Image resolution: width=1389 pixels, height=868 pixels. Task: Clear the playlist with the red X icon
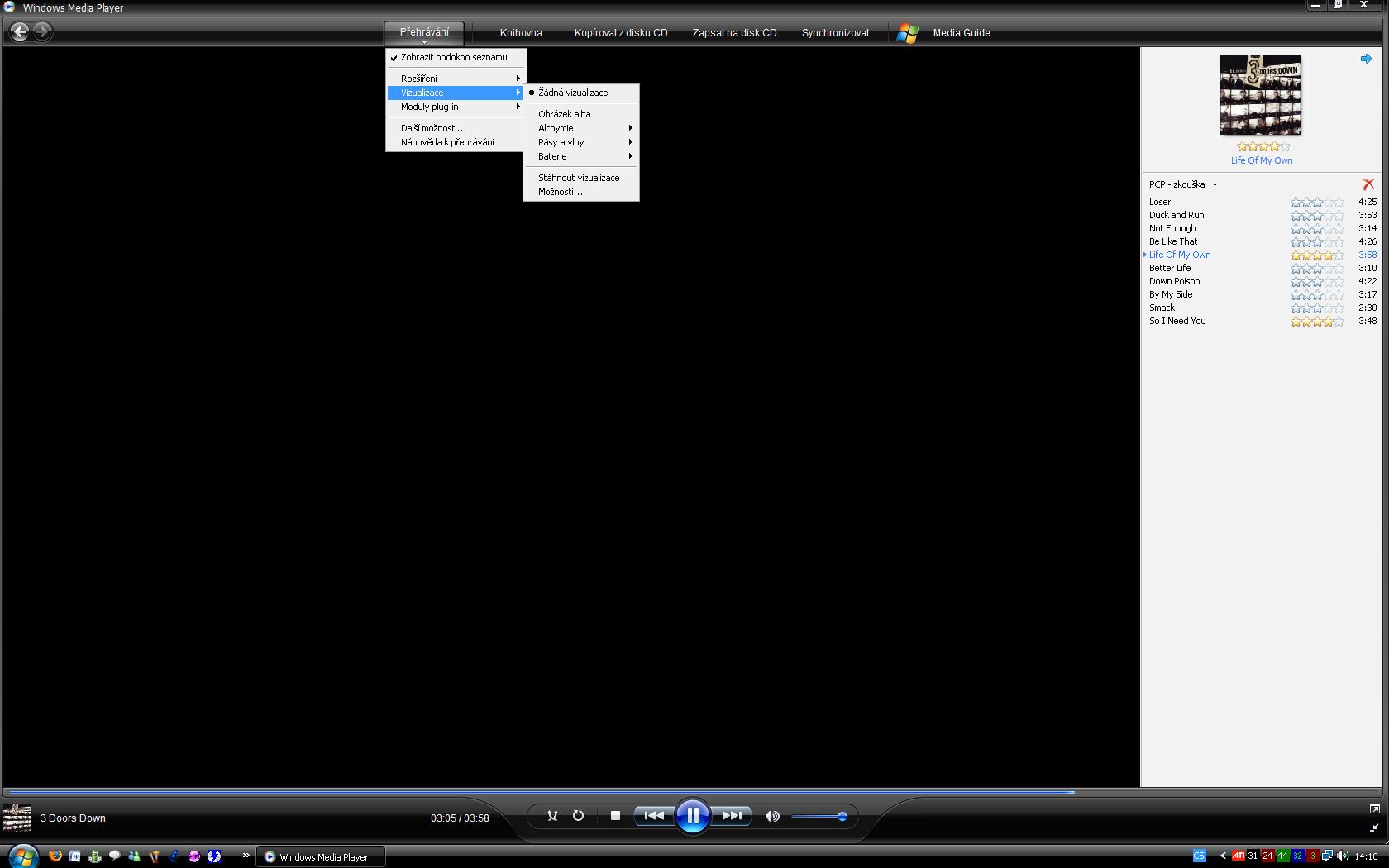point(1368,184)
